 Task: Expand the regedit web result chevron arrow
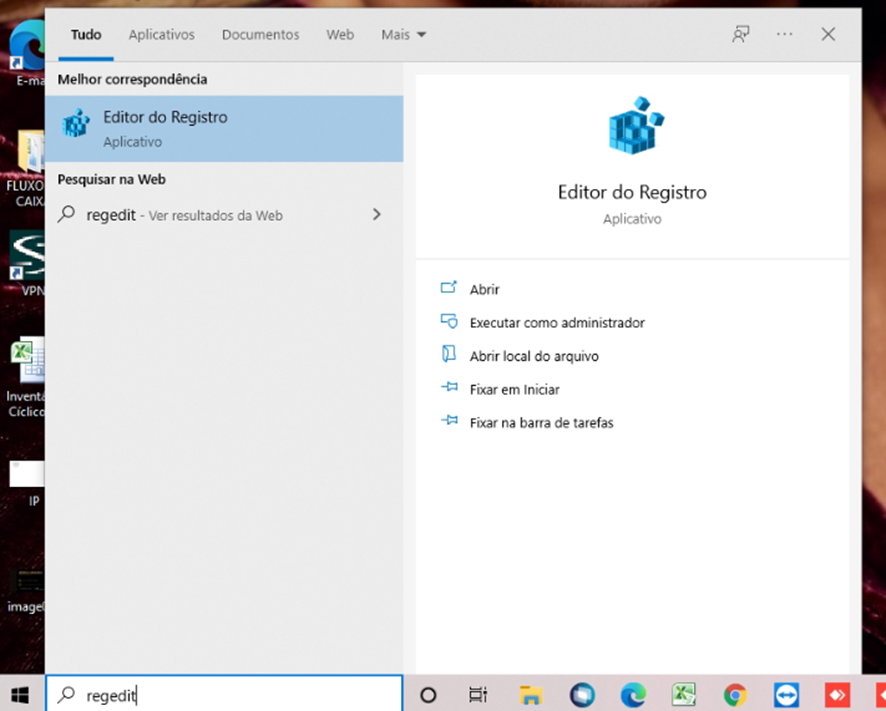[x=377, y=214]
